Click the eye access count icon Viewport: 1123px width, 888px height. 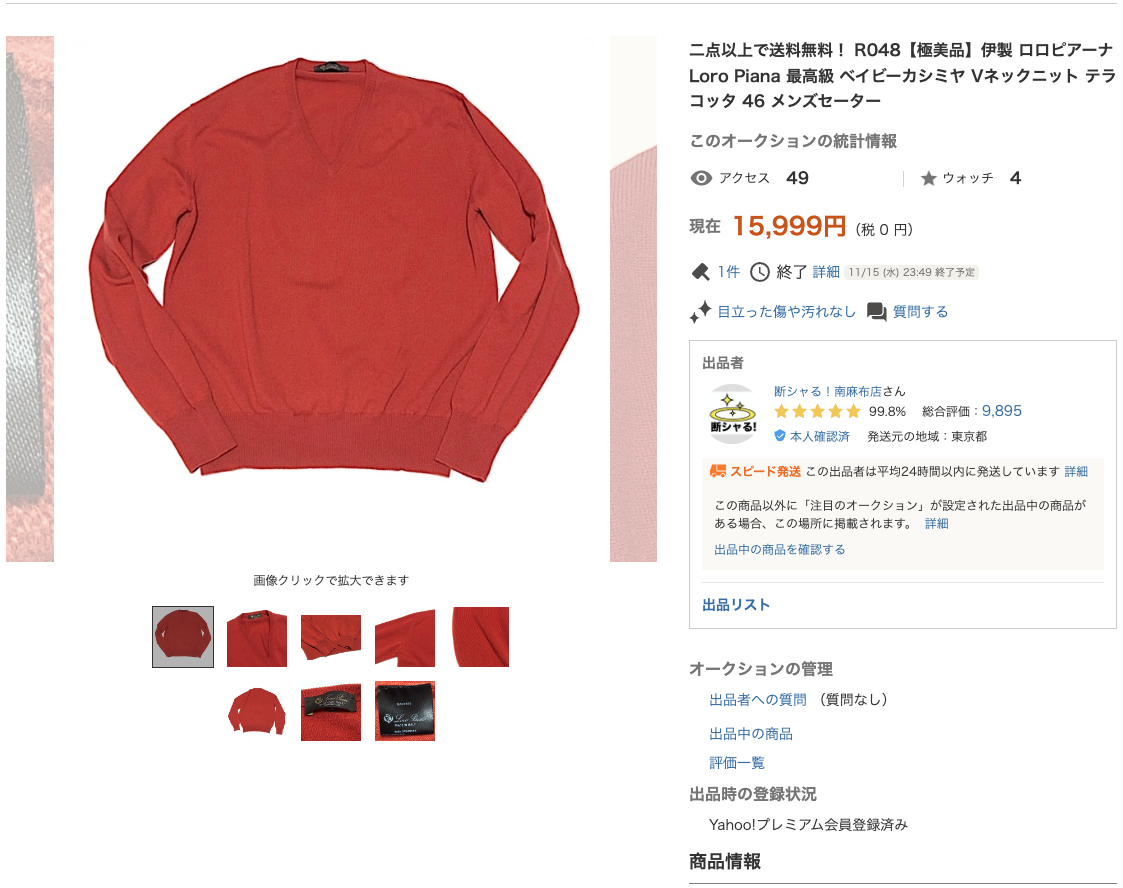tap(700, 178)
